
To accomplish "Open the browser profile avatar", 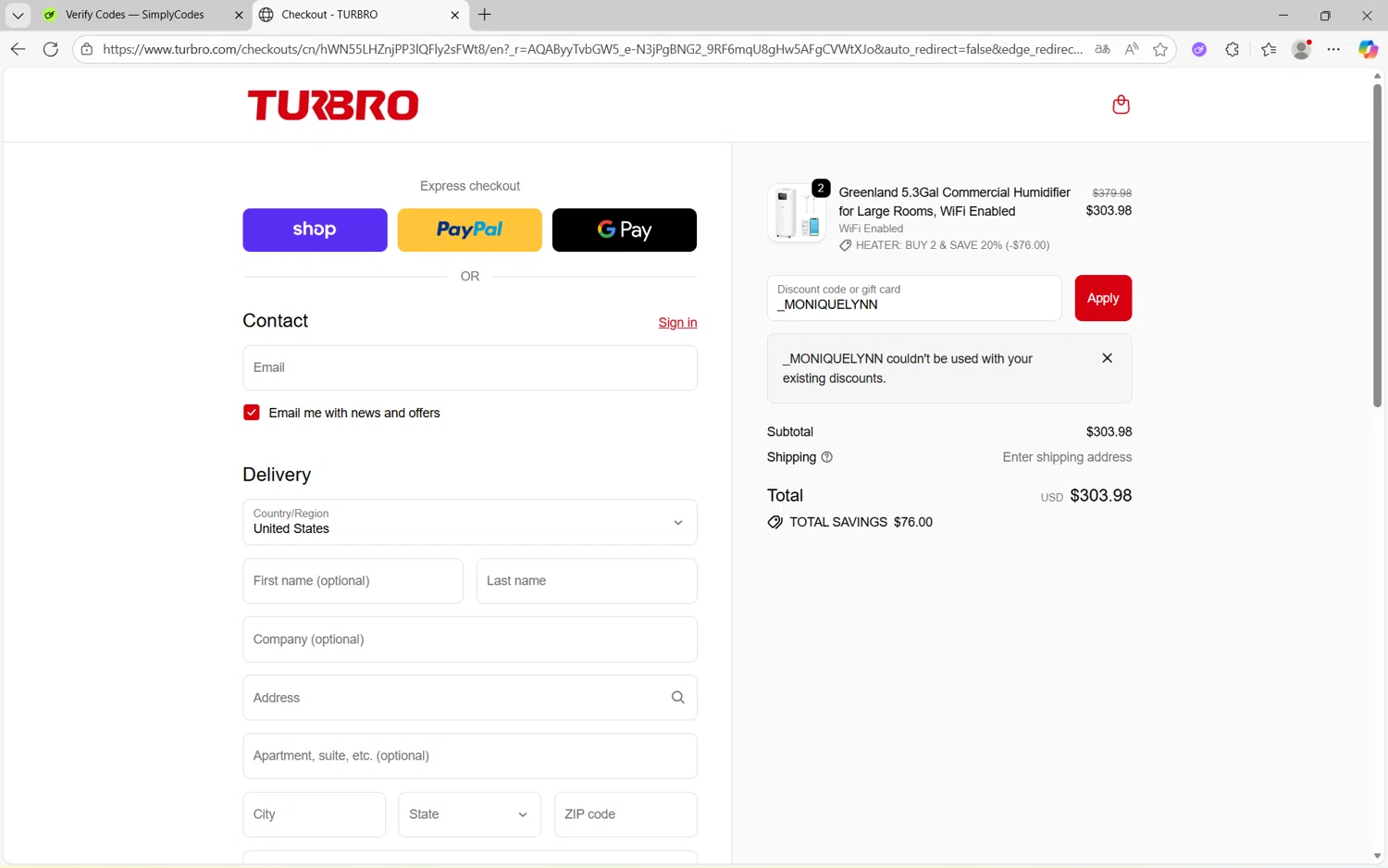I will [x=1302, y=49].
